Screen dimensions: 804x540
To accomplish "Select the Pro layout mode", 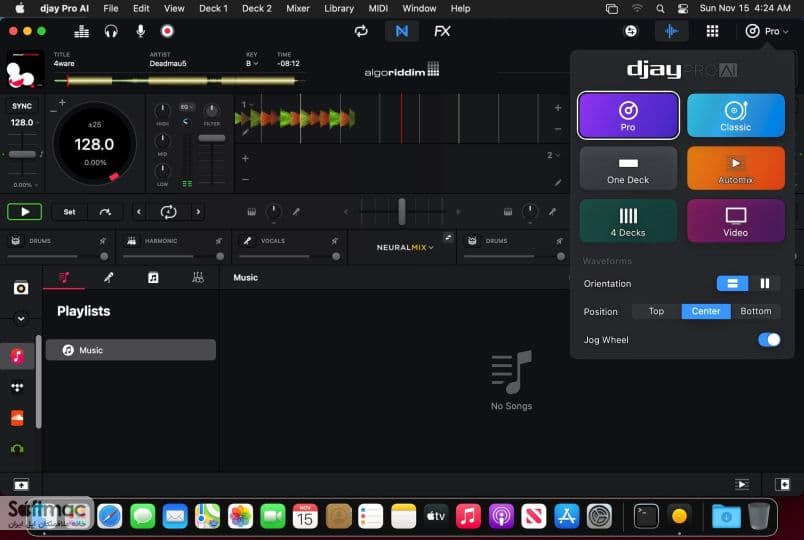I will coord(628,115).
